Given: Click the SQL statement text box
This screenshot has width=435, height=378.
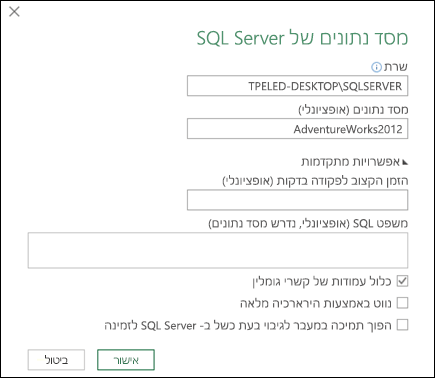Looking at the screenshot, I should (218, 250).
